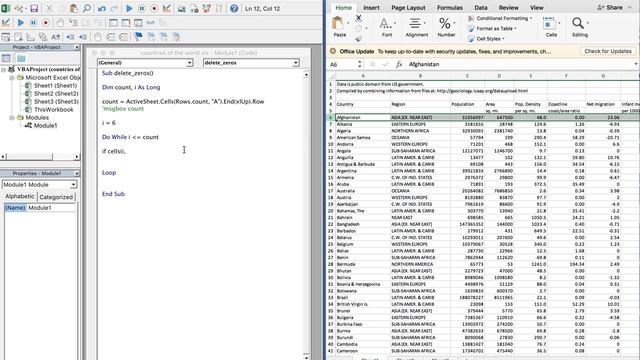Click the Paste clipboard icon in VBA toolbar
This screenshot has height=360, width=640.
73,8
